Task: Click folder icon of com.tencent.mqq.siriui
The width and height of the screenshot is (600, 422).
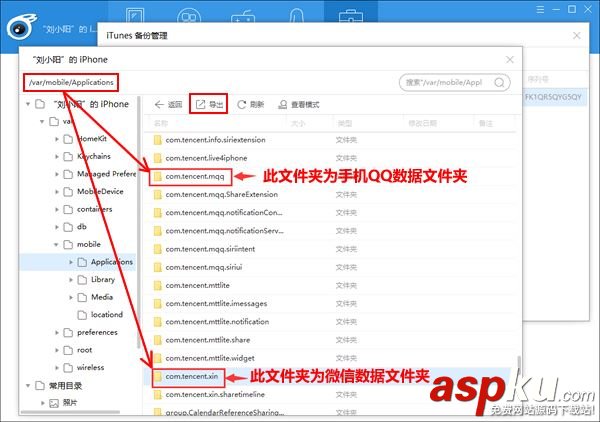Action: [x=157, y=267]
